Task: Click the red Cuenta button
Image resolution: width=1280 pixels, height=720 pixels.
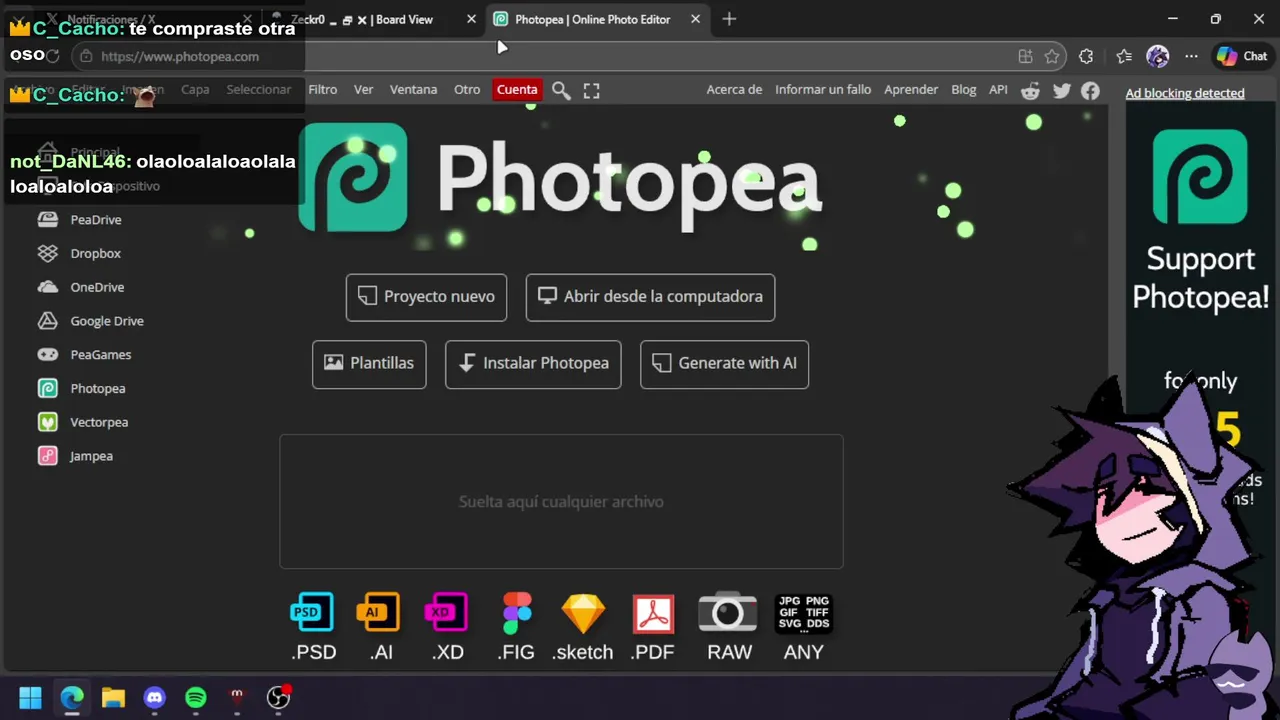Action: [x=517, y=90]
